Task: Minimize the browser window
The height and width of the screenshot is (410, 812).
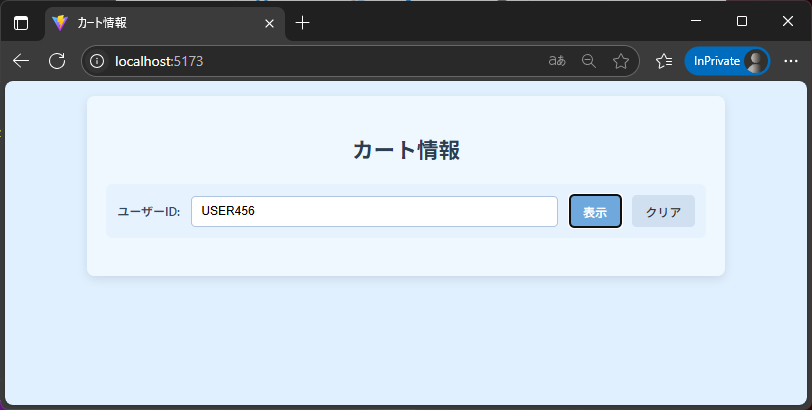Action: pos(696,21)
